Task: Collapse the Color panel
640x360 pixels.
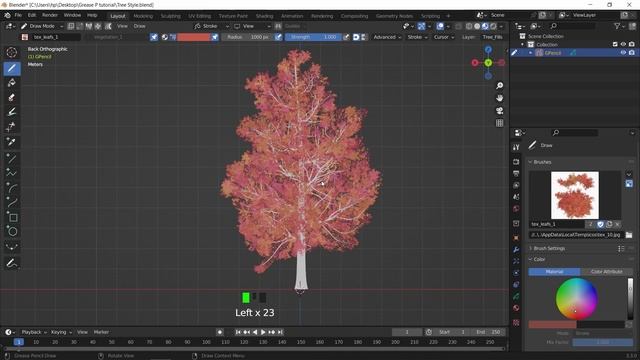Action: pos(539,259)
